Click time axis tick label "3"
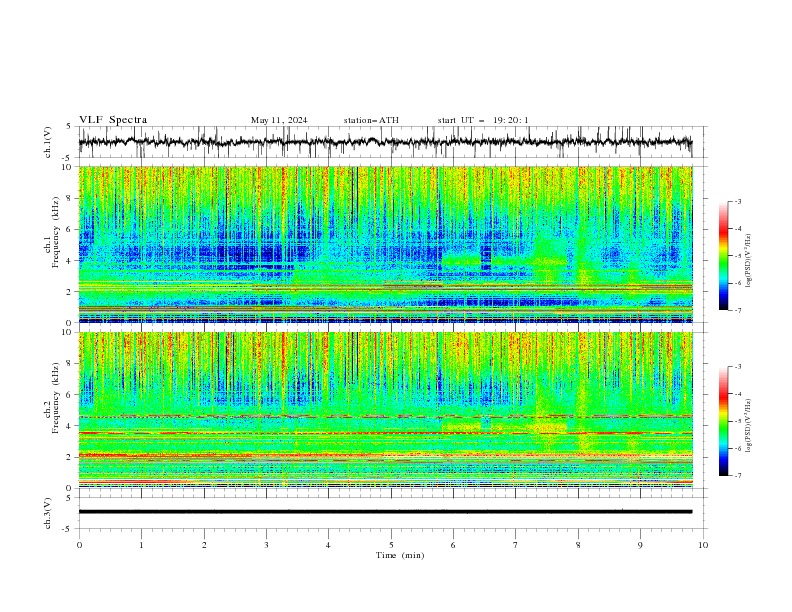 pos(266,545)
